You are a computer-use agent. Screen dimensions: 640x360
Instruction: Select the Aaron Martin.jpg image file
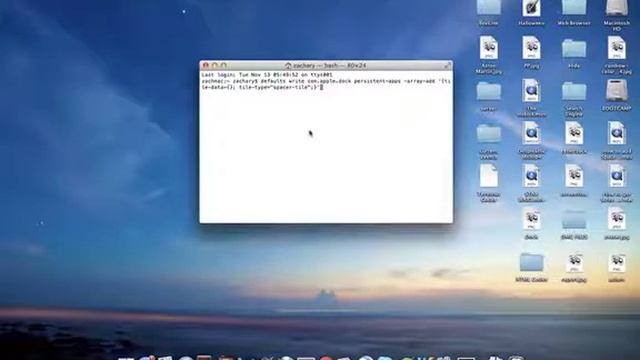489,48
